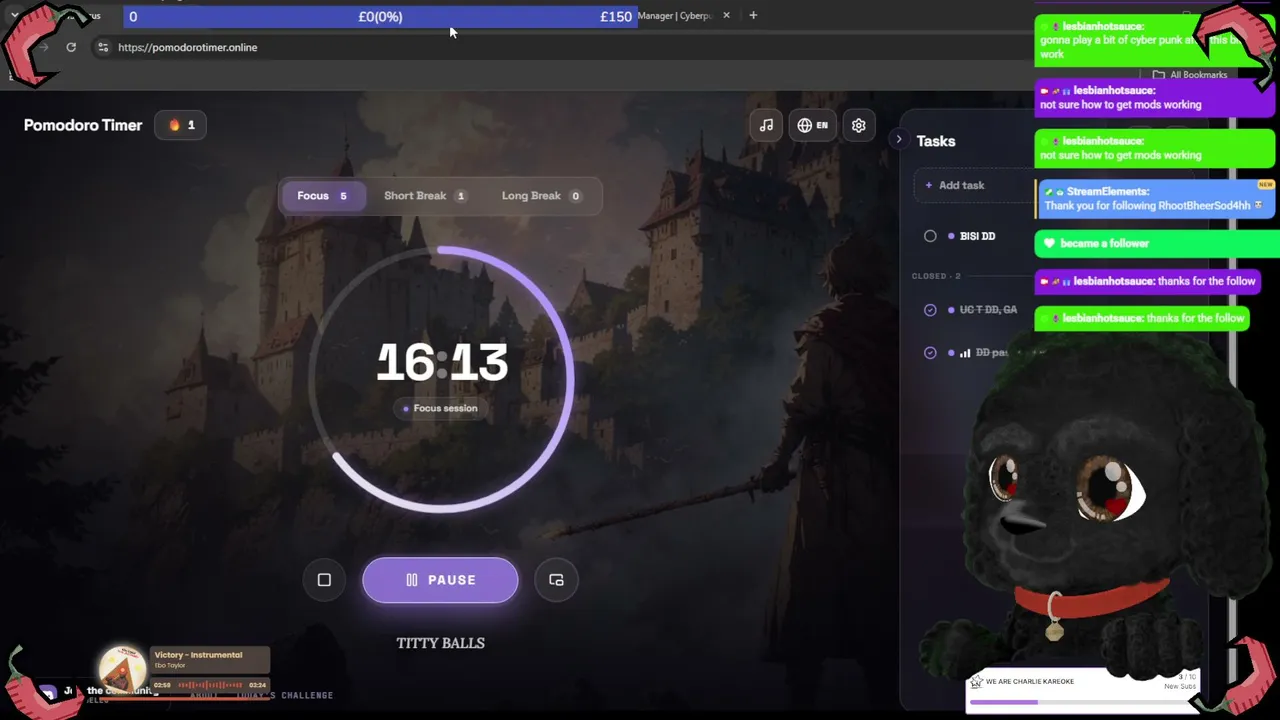Reload the page in the browser
This screenshot has height=720, width=1280.
(x=71, y=47)
